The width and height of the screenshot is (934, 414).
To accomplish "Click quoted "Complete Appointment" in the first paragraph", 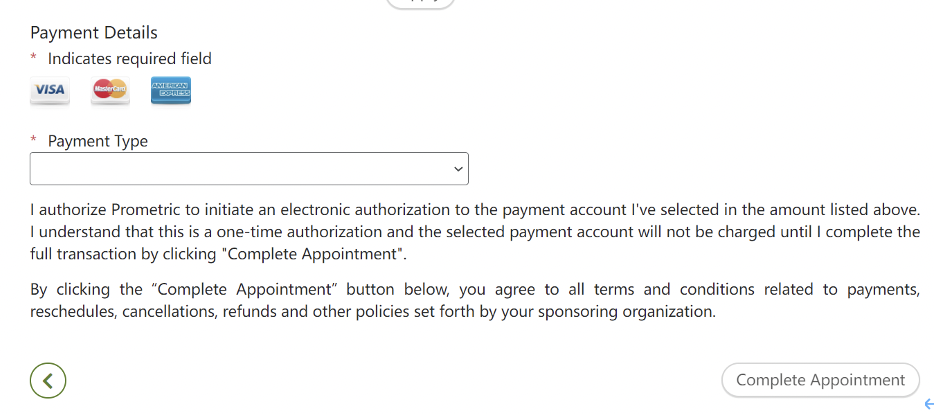I will pyautogui.click(x=314, y=254).
